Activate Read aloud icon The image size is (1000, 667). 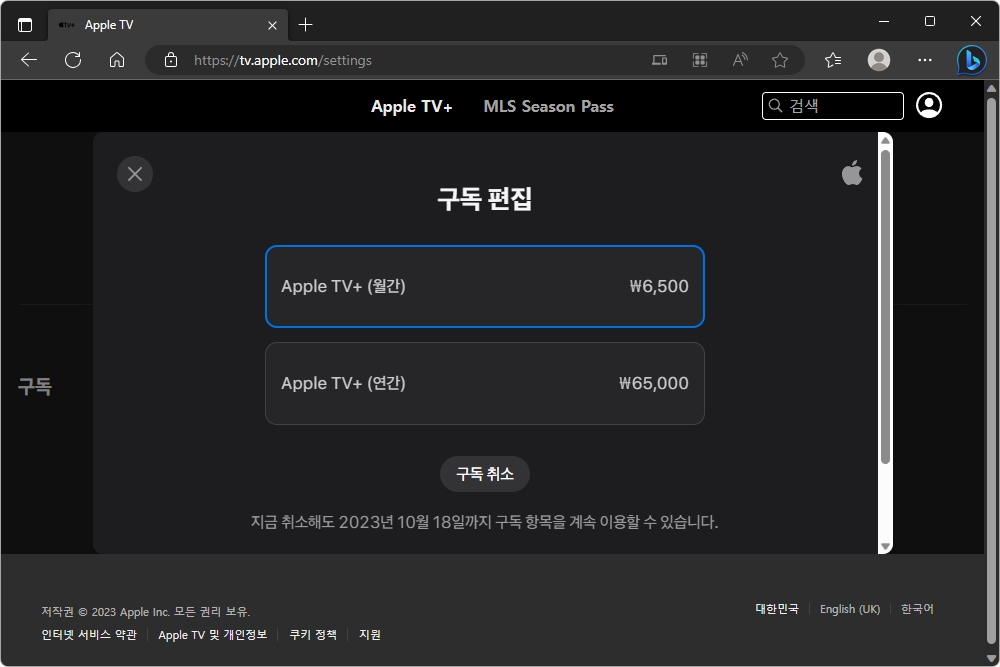740,60
